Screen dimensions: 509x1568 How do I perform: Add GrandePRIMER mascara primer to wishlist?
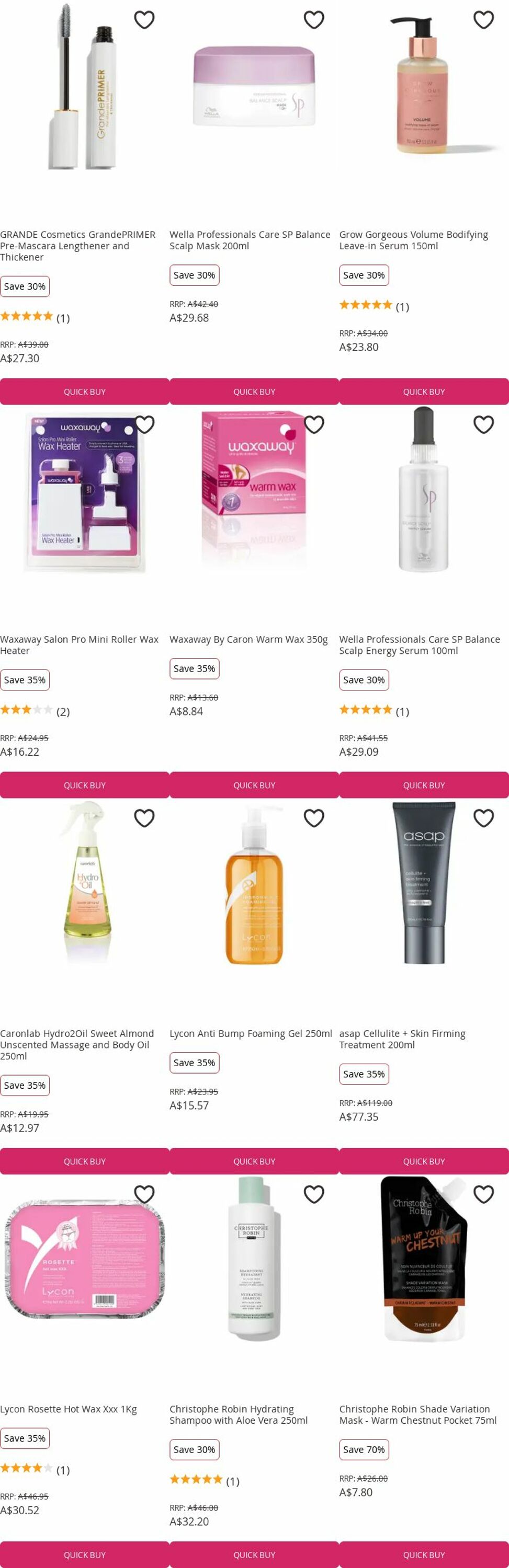tap(144, 20)
